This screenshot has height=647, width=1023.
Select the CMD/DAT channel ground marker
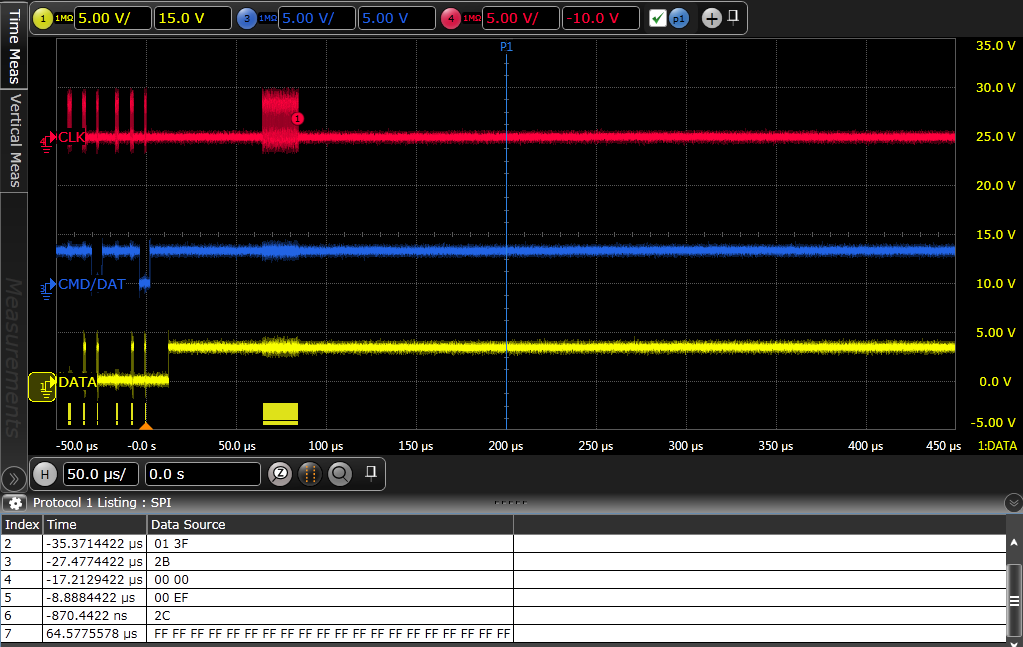(47, 288)
